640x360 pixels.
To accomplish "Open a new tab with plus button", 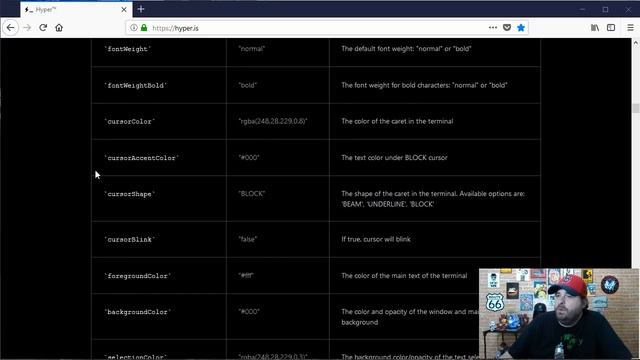I will tap(141, 9).
